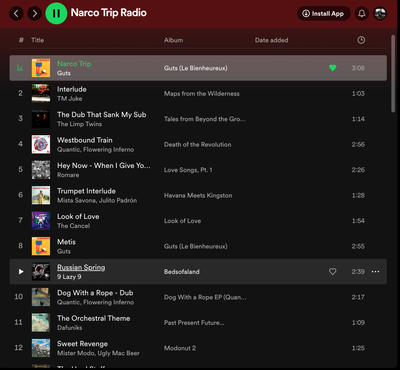Click the # column header
This screenshot has height=370, width=400.
click(21, 40)
